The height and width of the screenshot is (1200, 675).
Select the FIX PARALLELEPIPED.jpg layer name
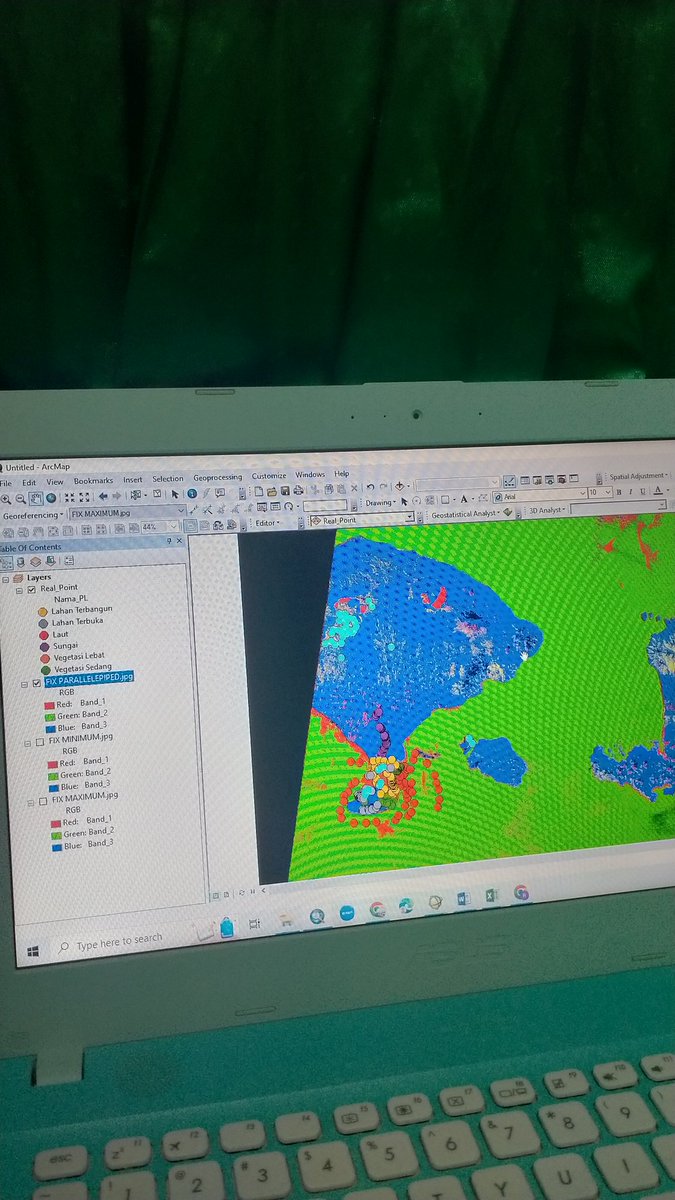pyautogui.click(x=89, y=678)
